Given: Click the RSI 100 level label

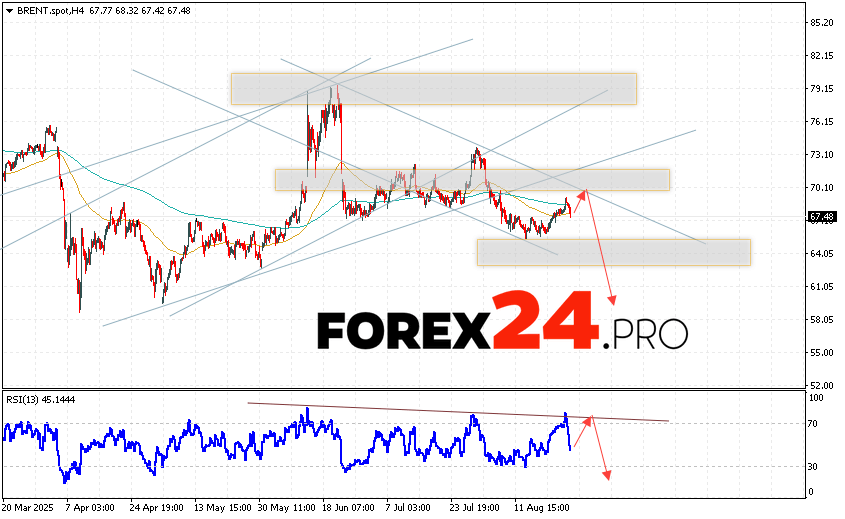Looking at the screenshot, I should (816, 398).
